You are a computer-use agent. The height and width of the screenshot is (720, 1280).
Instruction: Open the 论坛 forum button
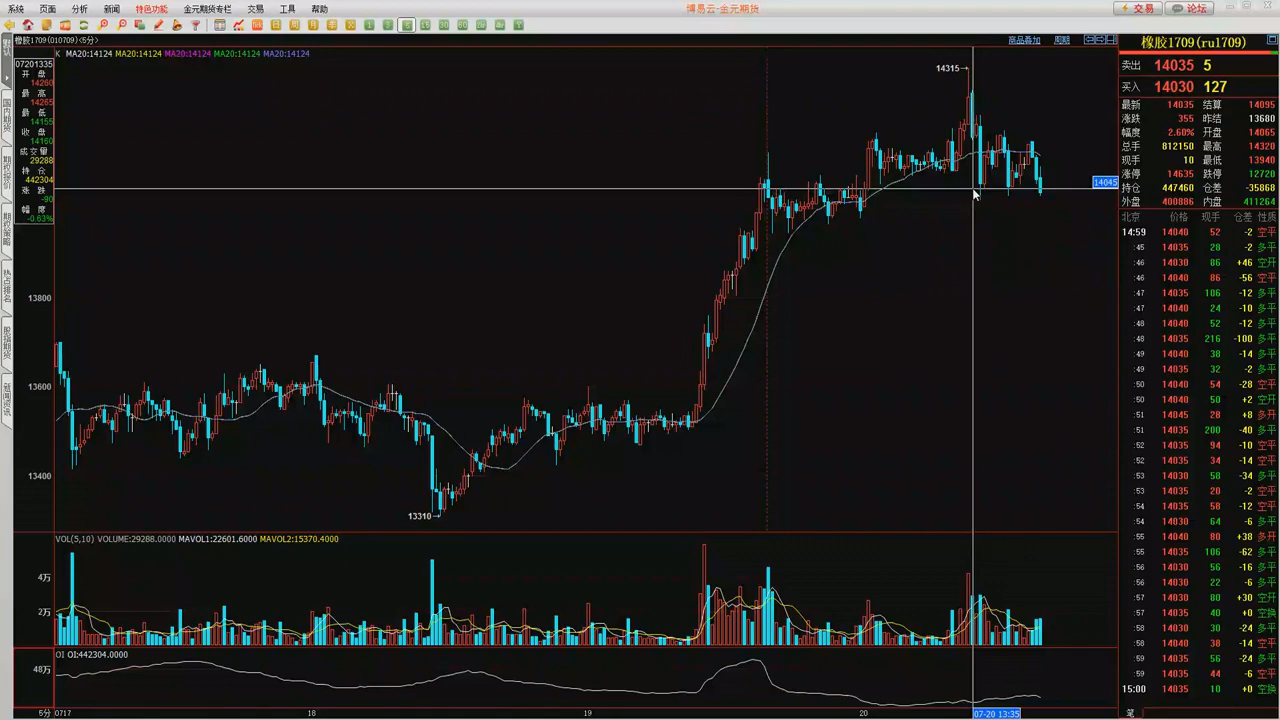(x=1191, y=8)
